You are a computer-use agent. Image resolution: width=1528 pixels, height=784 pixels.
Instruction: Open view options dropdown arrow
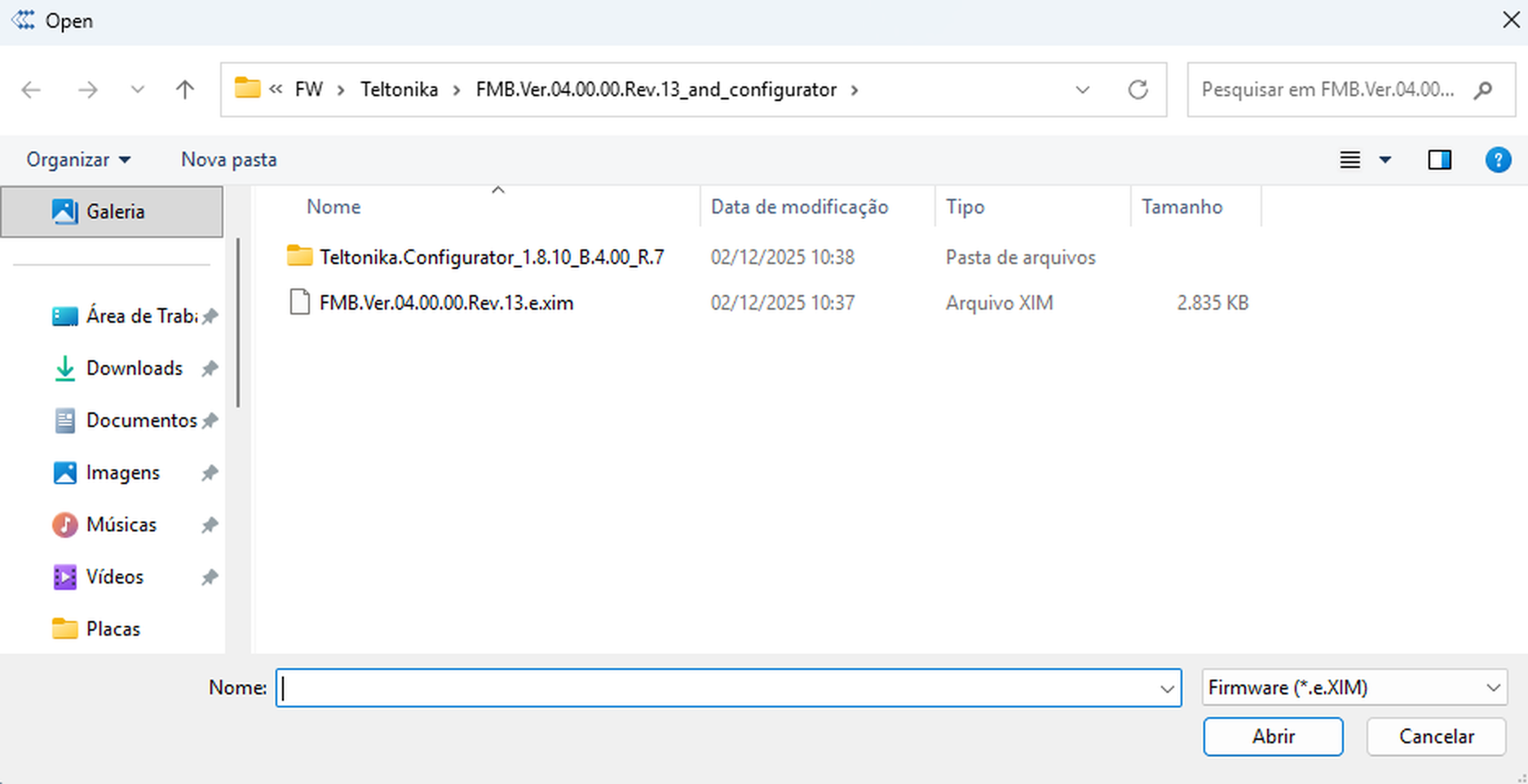(1384, 160)
